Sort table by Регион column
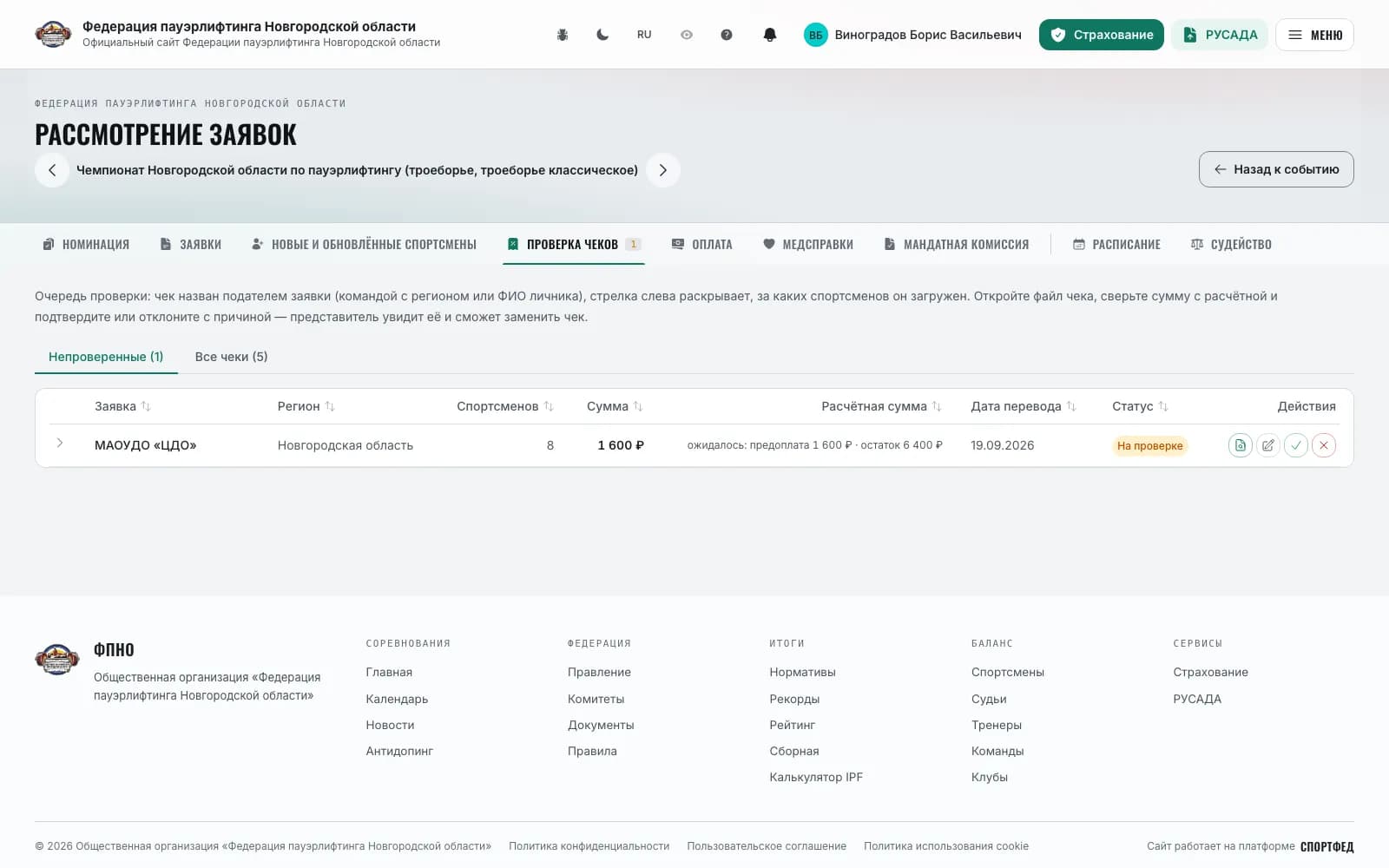Screen dimensions: 1389x868 point(306,406)
